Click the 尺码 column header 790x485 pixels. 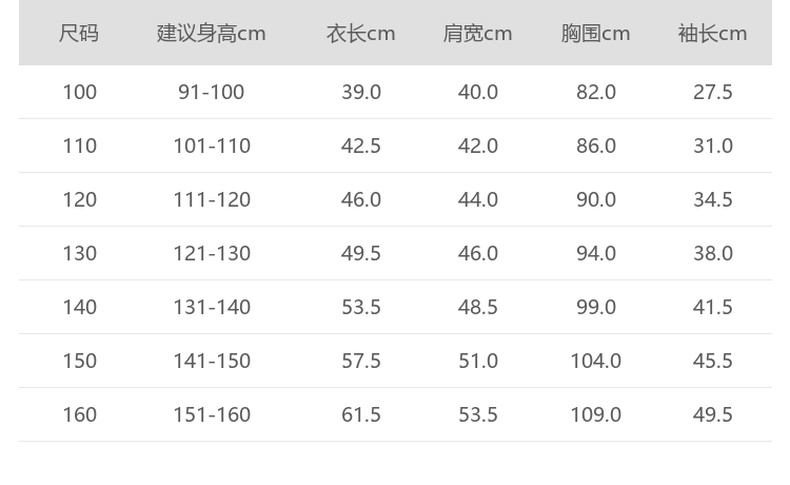(79, 33)
